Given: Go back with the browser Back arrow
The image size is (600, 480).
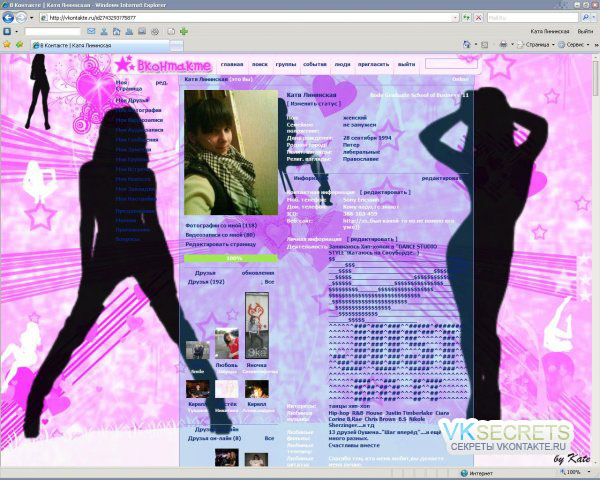Looking at the screenshot, I should 8,18.
